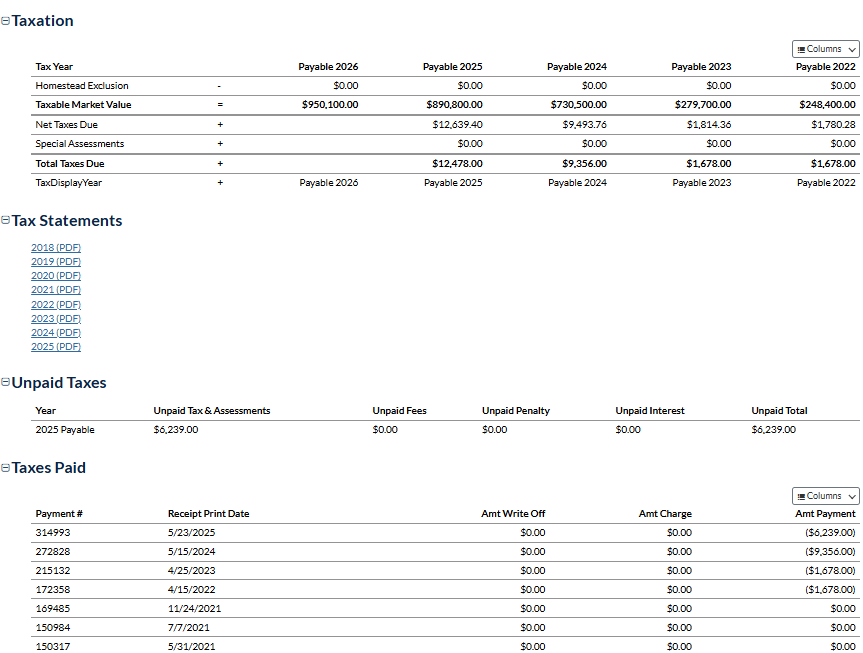
Task: Expand the Special Assessments plus sign
Action: [x=220, y=144]
